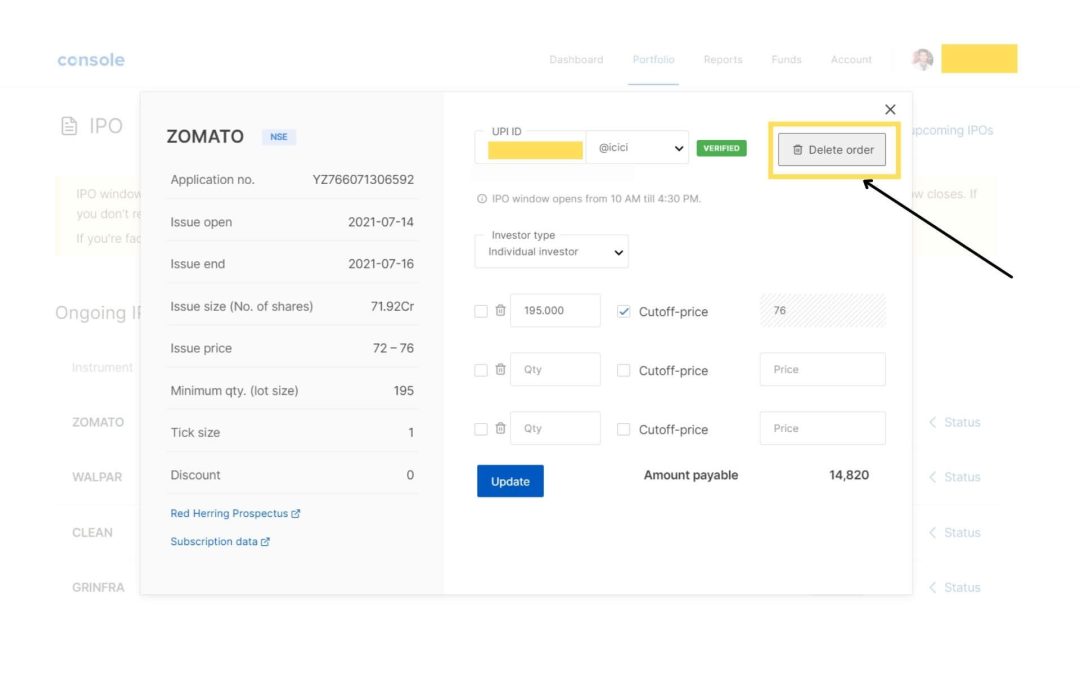1080x675 pixels.
Task: Go to the Dashboard tab
Action: [x=577, y=60]
